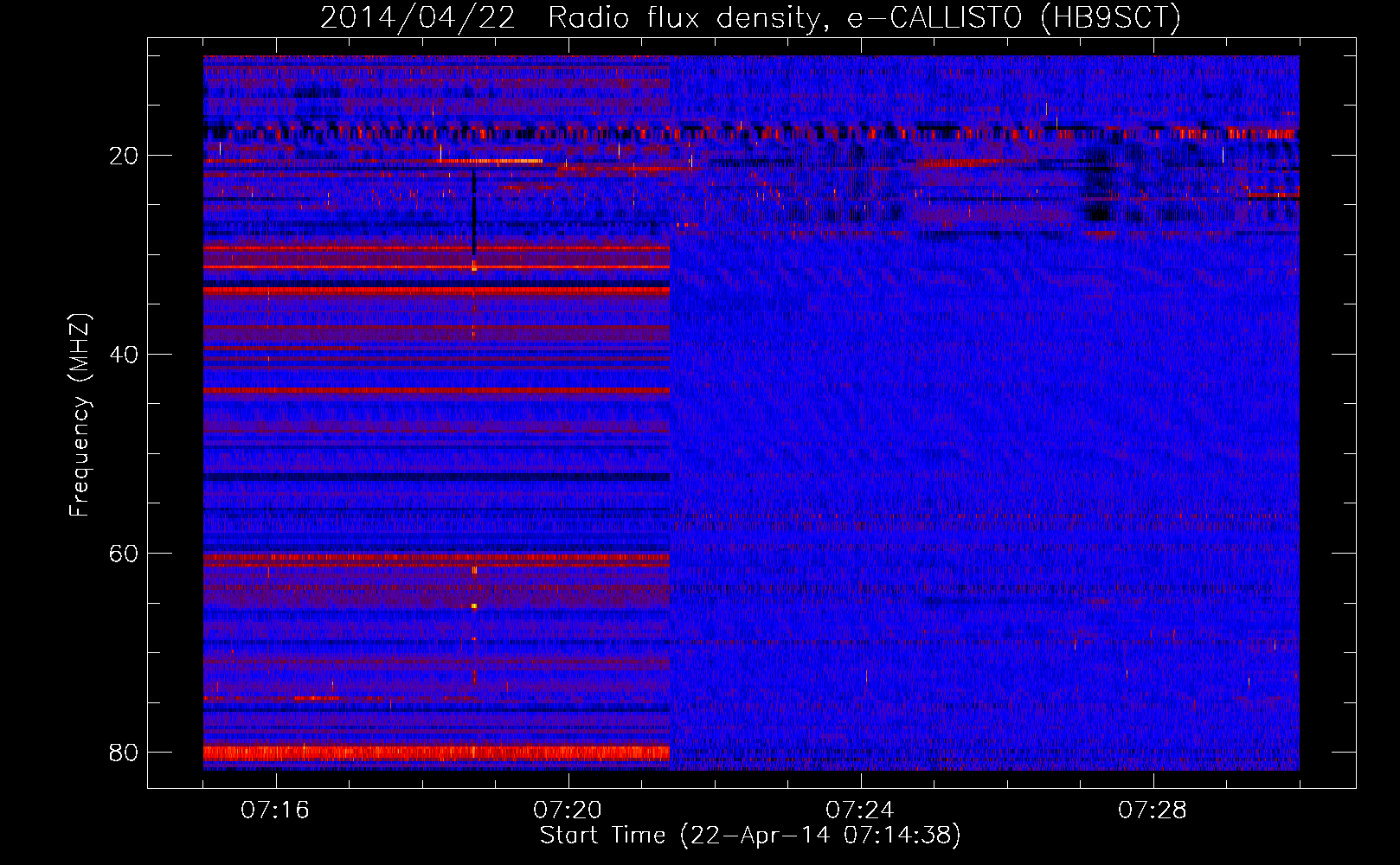
Task: Click the 07:16 time tick label
Action: click(x=275, y=811)
